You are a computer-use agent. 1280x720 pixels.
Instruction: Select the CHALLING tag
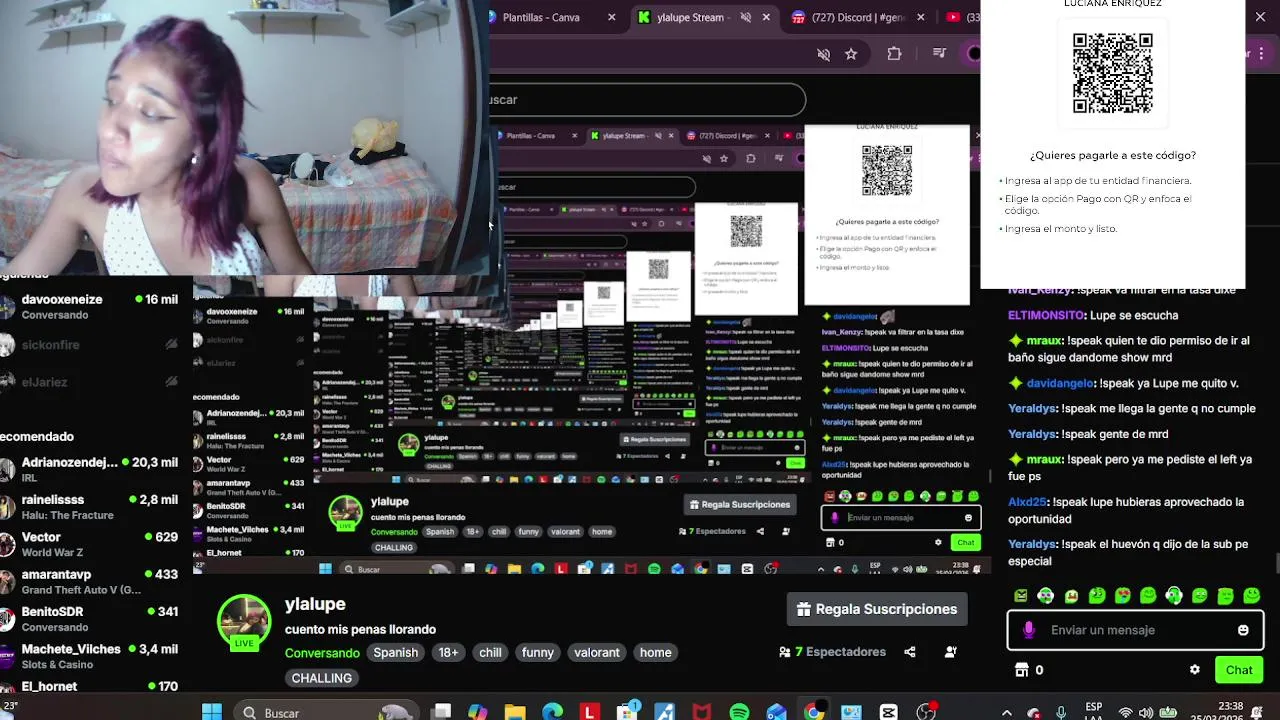pos(322,678)
